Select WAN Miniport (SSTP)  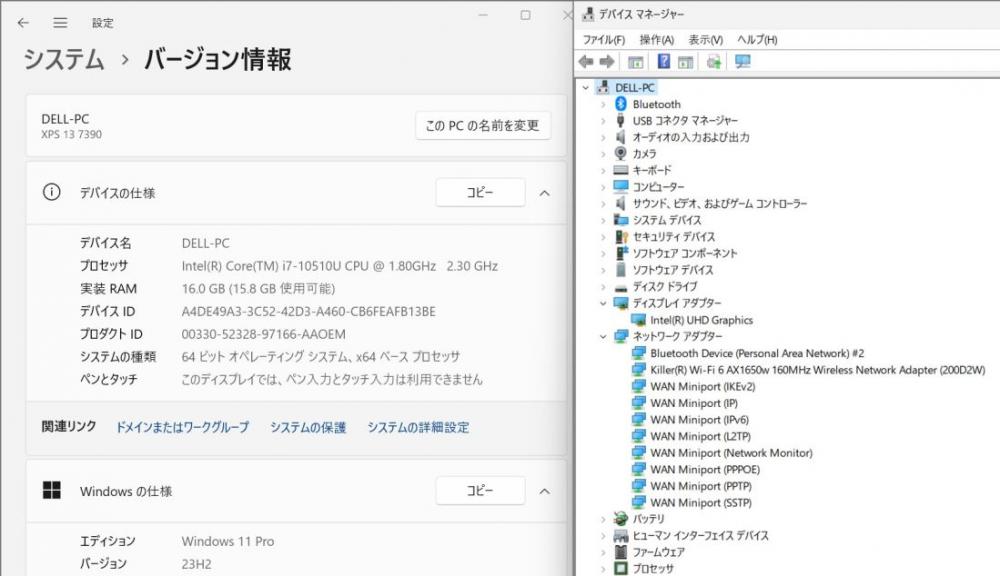(700, 503)
